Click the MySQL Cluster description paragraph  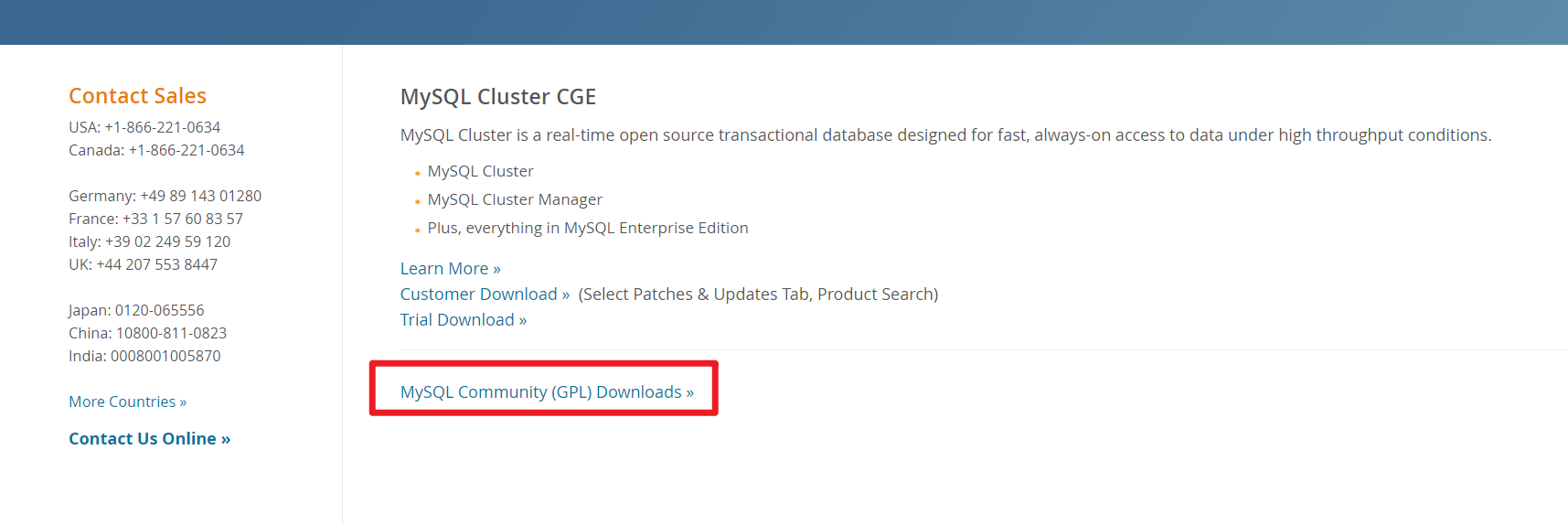pyautogui.click(x=945, y=134)
